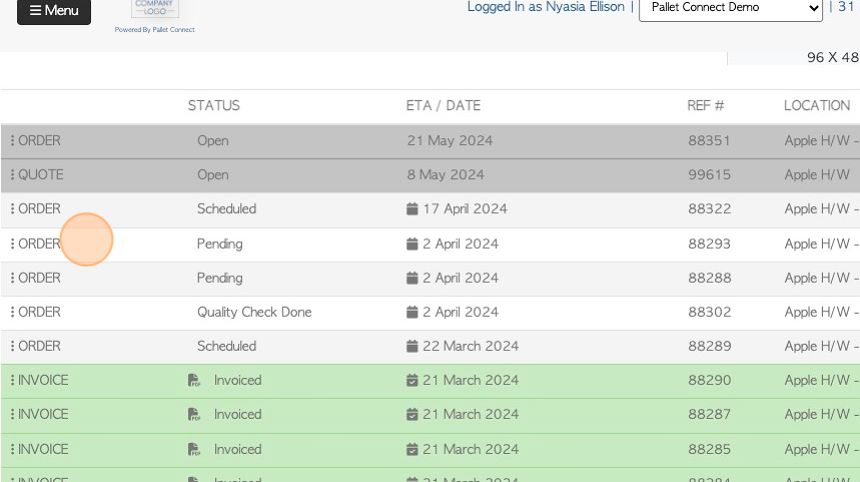
Task: Open PDF icon for invoice 88285
Action: coord(194,449)
